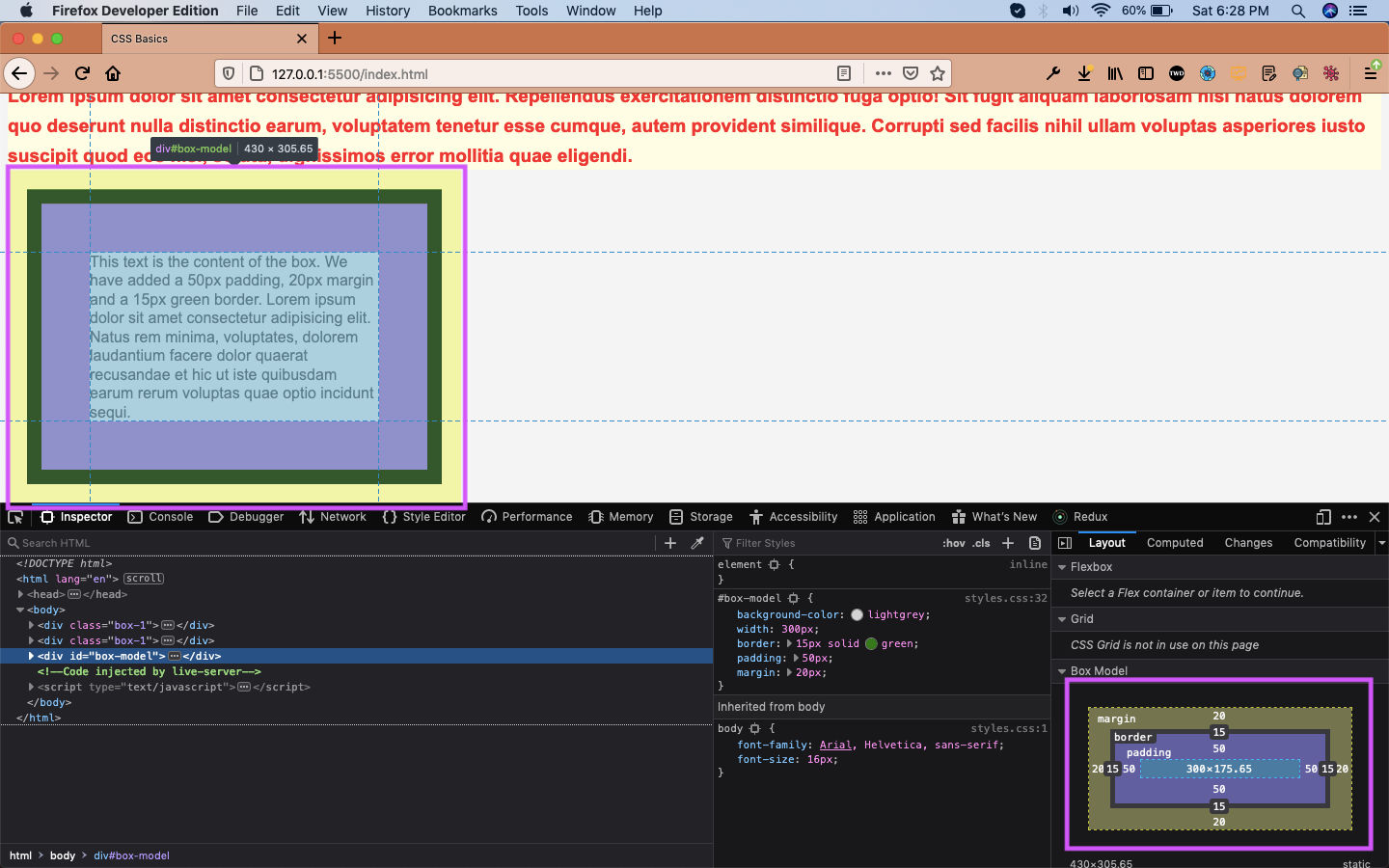Open Firefox hamburger menu

click(x=1370, y=73)
